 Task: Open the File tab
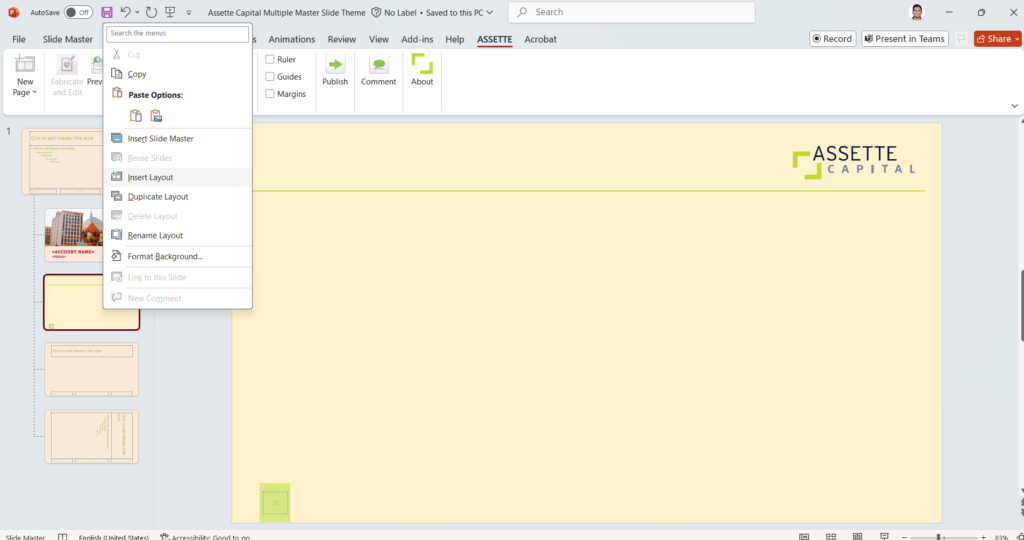coord(19,39)
